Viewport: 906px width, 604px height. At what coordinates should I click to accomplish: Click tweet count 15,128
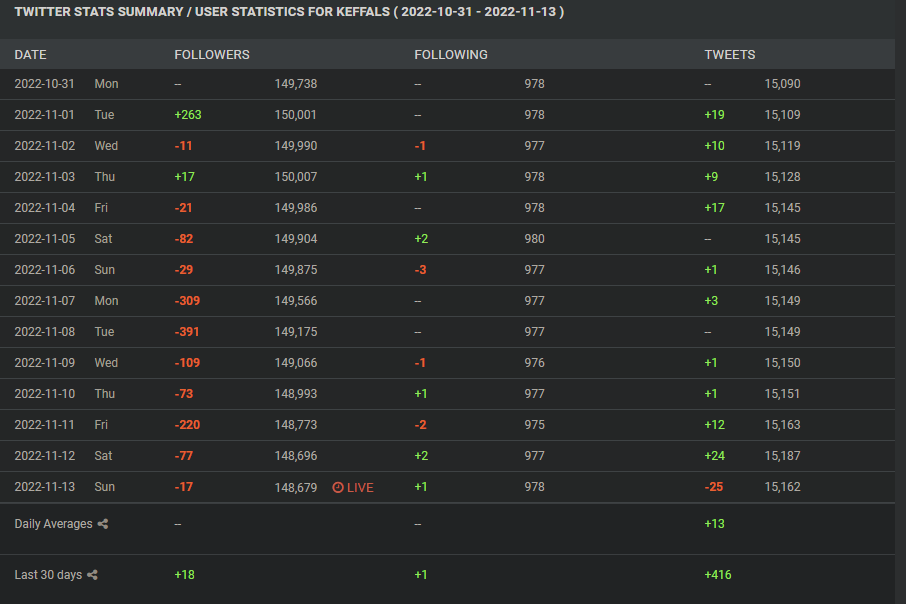[x=782, y=177]
